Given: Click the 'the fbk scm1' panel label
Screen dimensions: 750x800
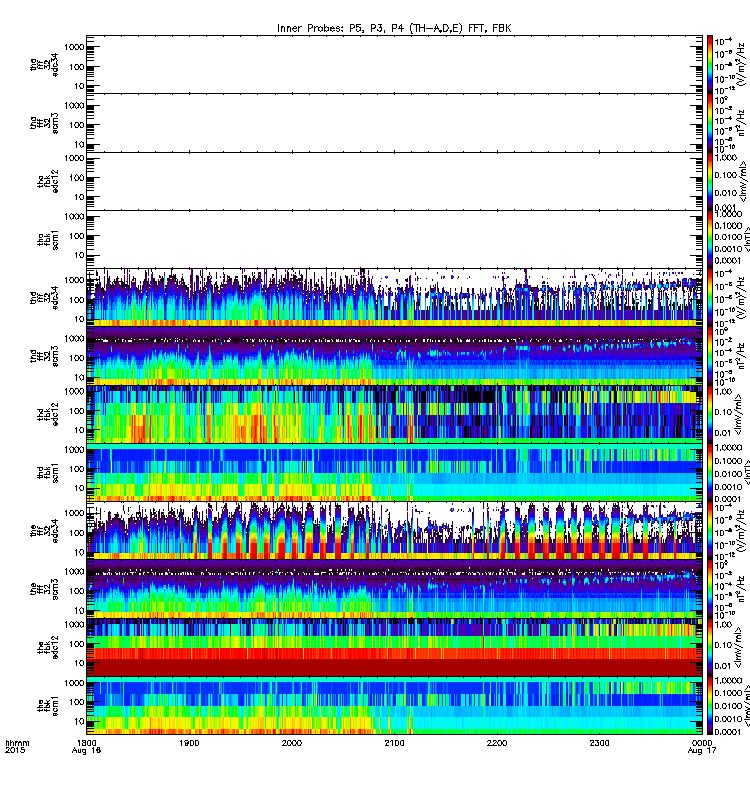Looking at the screenshot, I should pyautogui.click(x=48, y=706).
